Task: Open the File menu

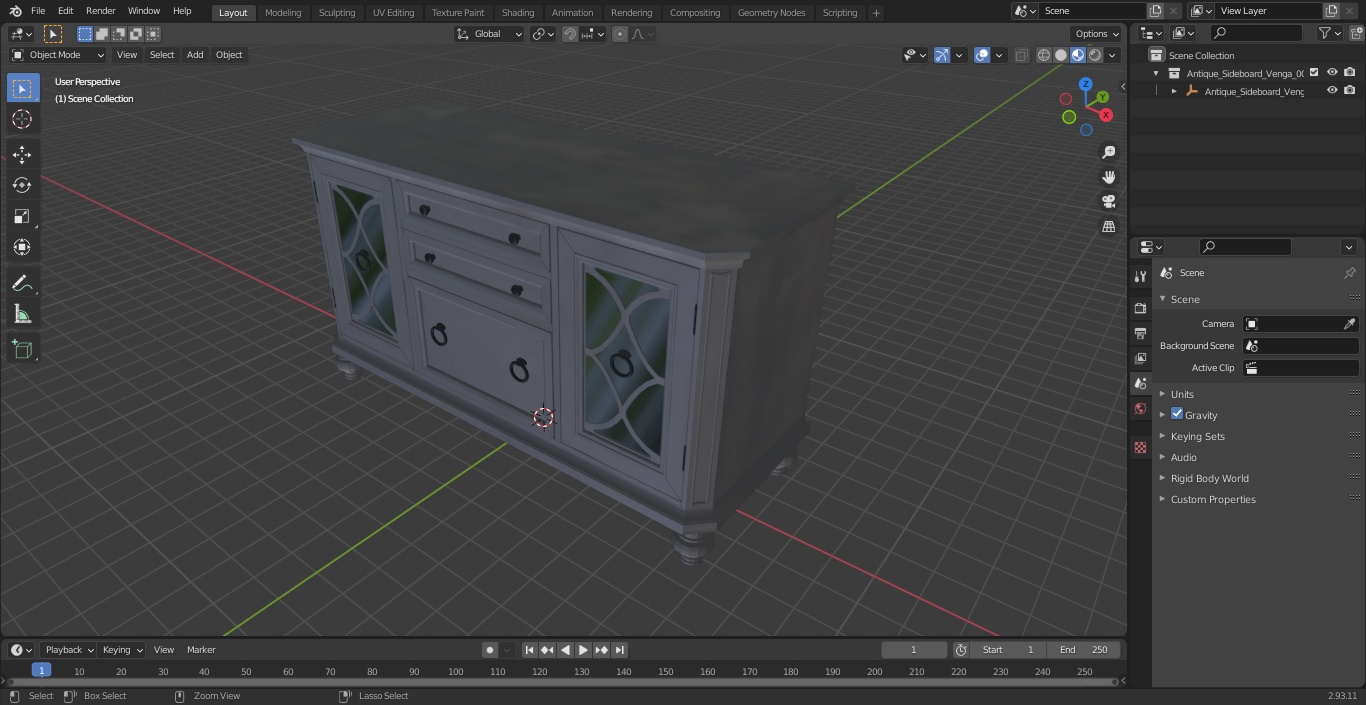Action: [x=38, y=11]
